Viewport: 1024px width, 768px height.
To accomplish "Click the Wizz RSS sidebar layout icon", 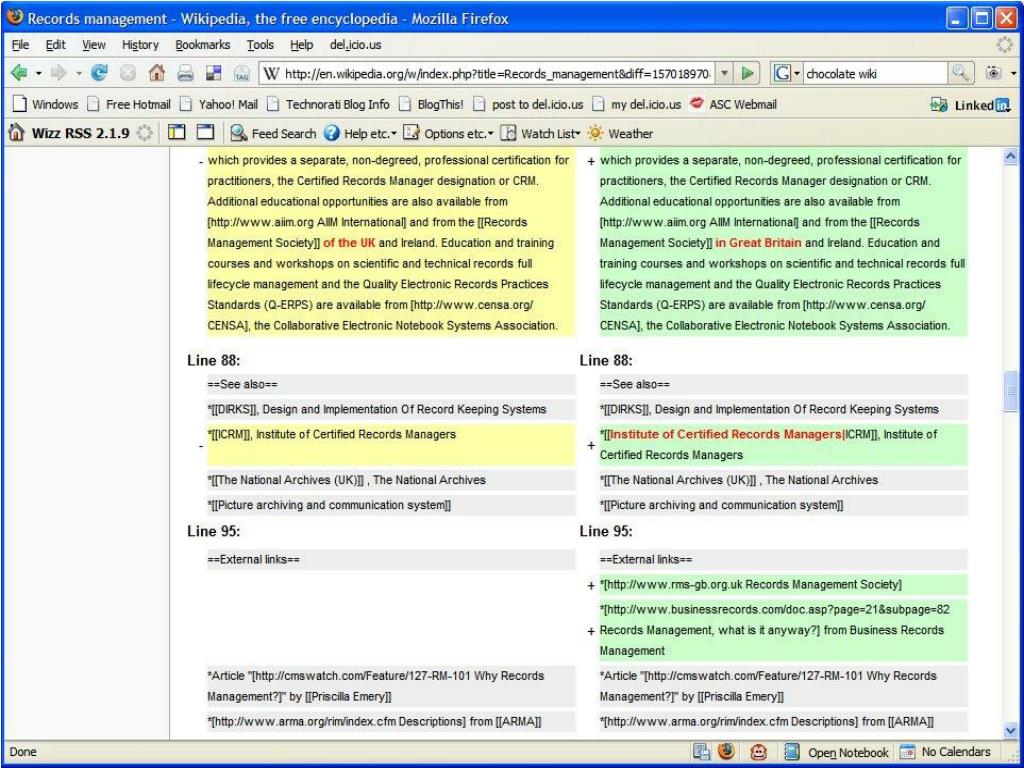I will coord(176,133).
